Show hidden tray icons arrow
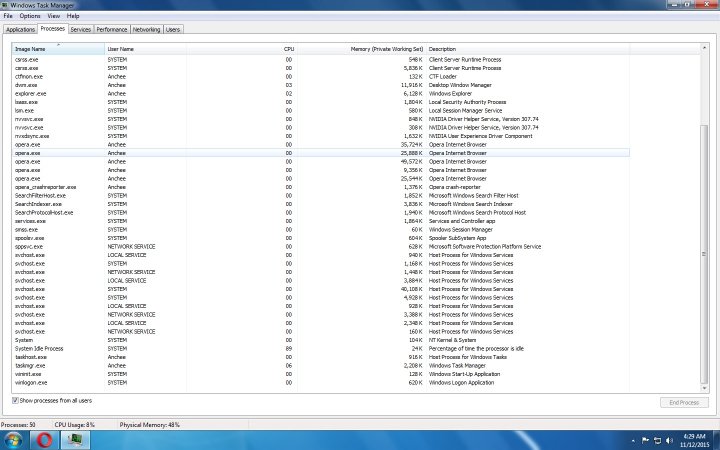This screenshot has width=720, height=450. (633, 441)
